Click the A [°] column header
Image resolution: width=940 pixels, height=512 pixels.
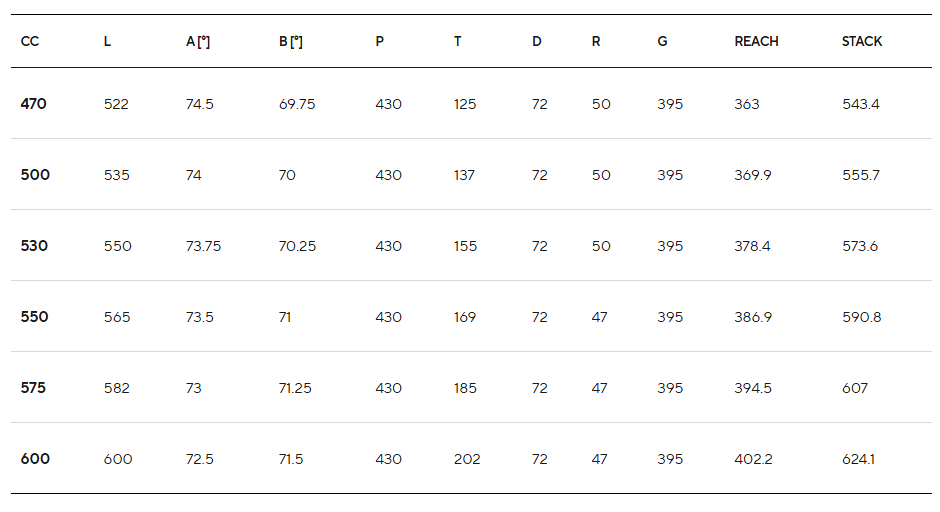[198, 41]
